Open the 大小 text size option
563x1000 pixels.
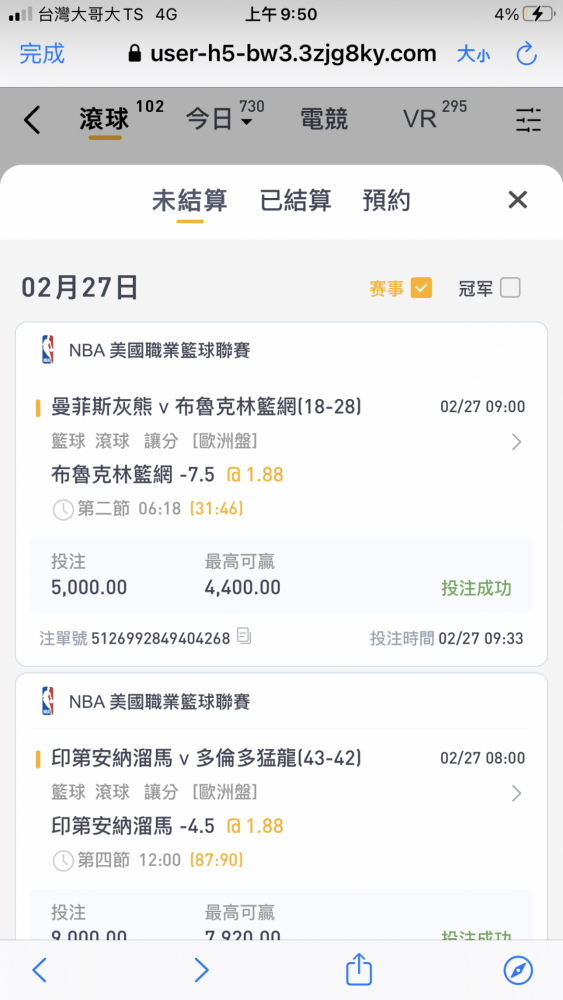tap(474, 55)
